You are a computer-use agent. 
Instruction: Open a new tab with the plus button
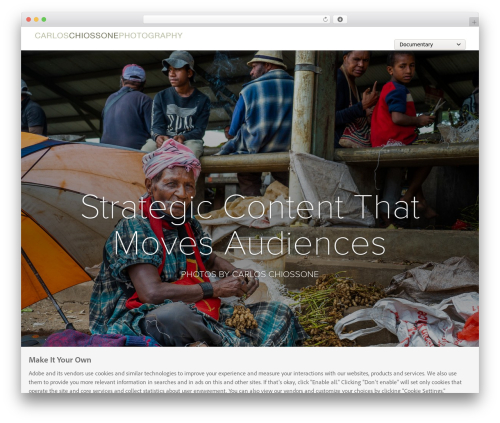coord(474,22)
